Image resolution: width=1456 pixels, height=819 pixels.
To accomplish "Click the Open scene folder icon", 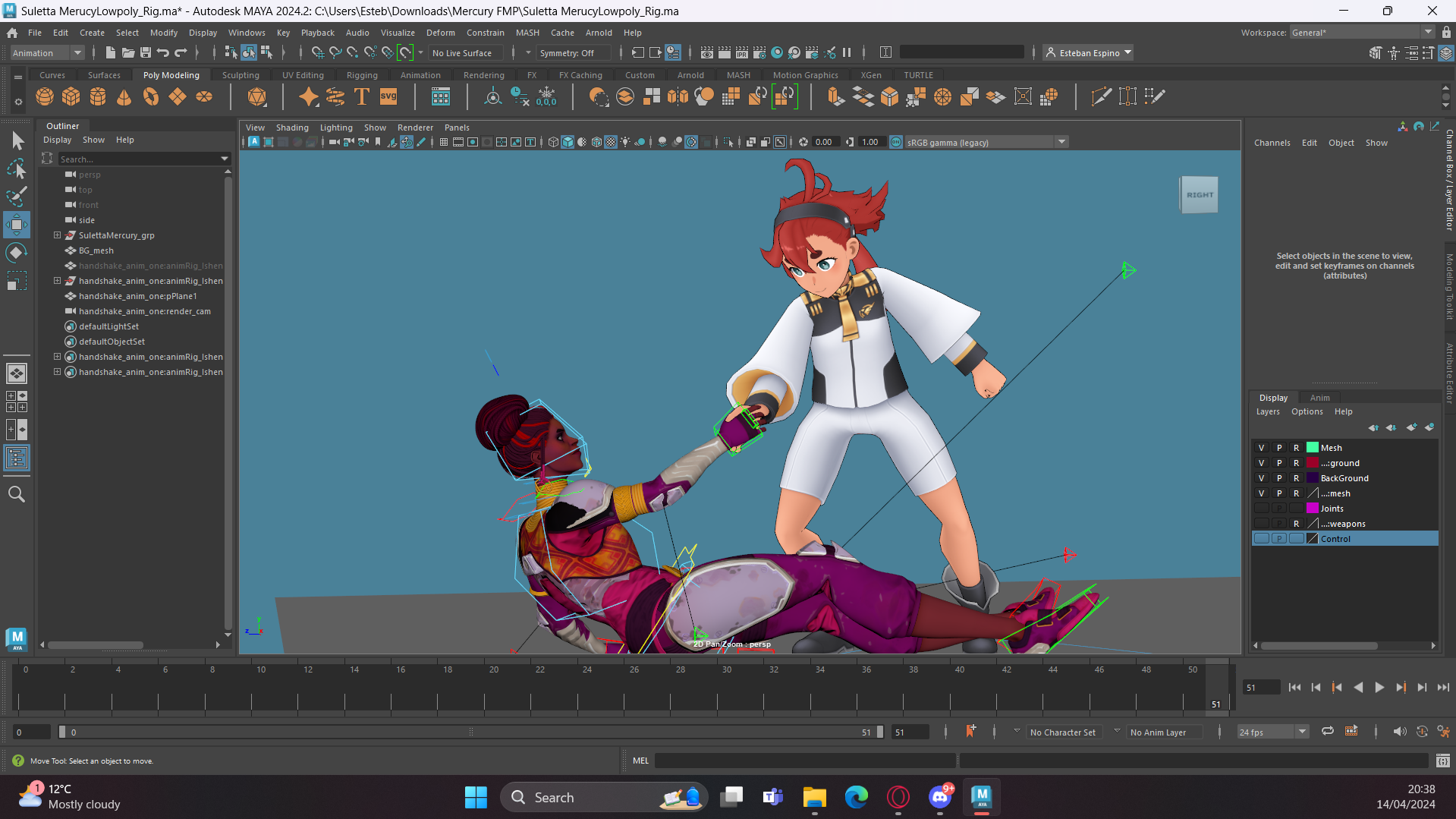I will click(128, 52).
